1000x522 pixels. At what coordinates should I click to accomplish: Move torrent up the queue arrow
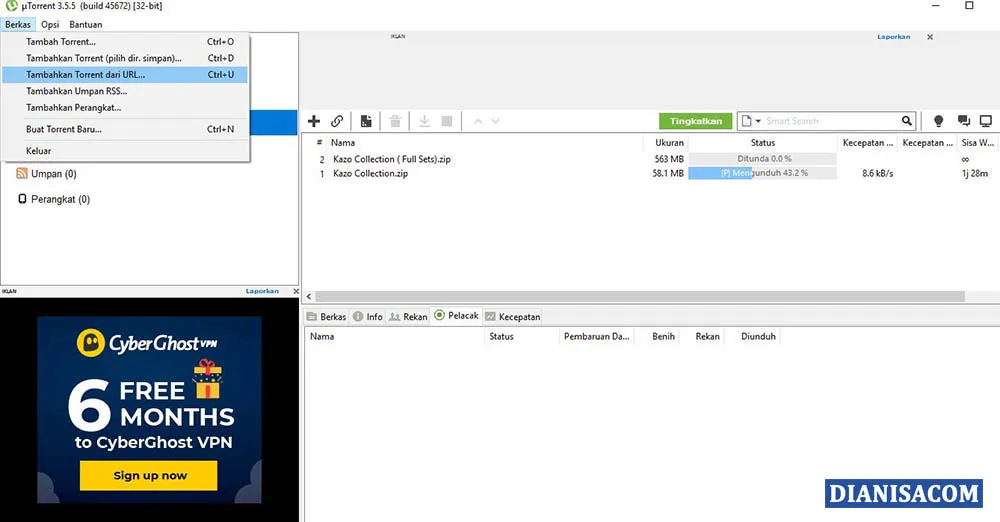[x=478, y=121]
